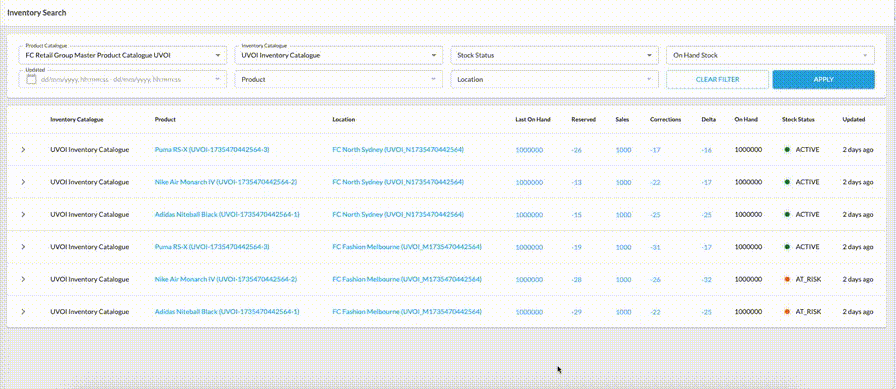
Task: Click the Product column header
Action: pyautogui.click(x=165, y=119)
